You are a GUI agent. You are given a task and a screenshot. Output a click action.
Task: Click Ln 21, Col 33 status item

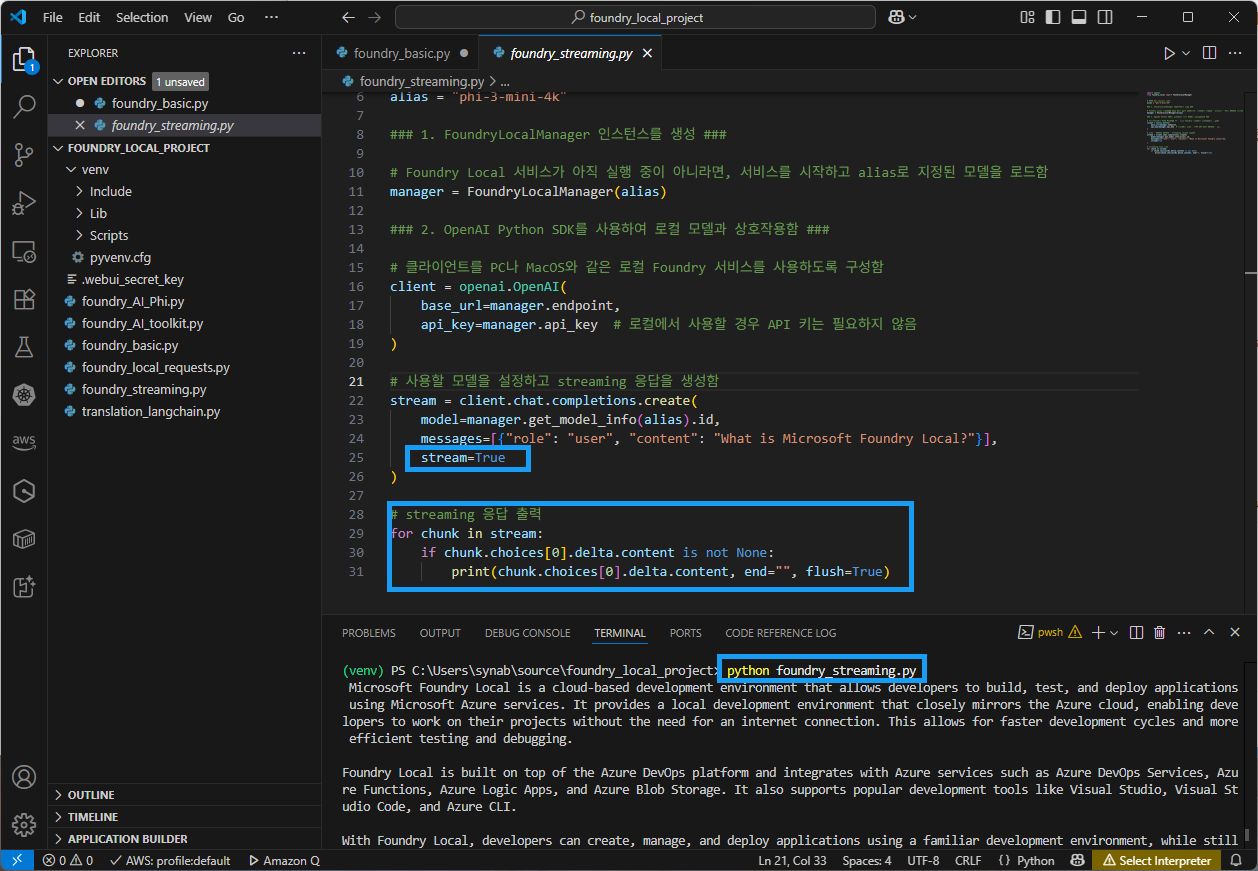pyautogui.click(x=792, y=860)
